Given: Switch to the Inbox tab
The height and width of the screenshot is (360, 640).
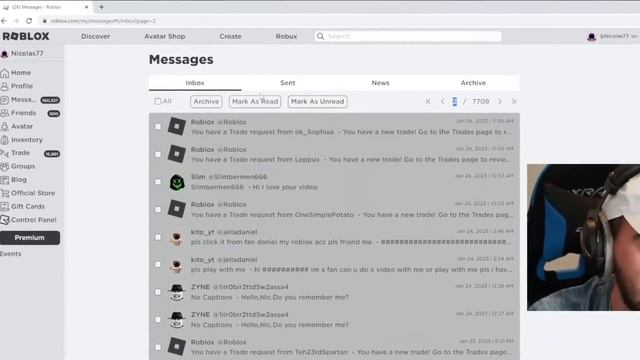Looking at the screenshot, I should 195,83.
